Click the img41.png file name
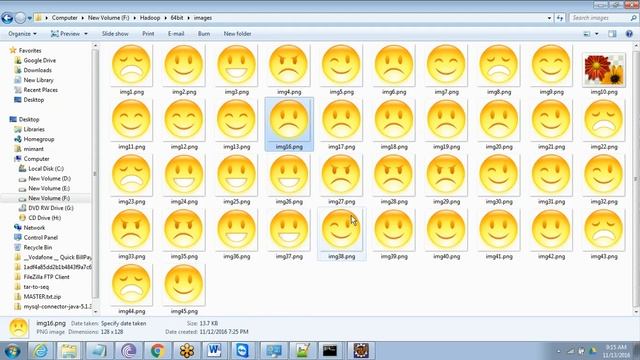The width and height of the screenshot is (640, 360). pos(499,257)
